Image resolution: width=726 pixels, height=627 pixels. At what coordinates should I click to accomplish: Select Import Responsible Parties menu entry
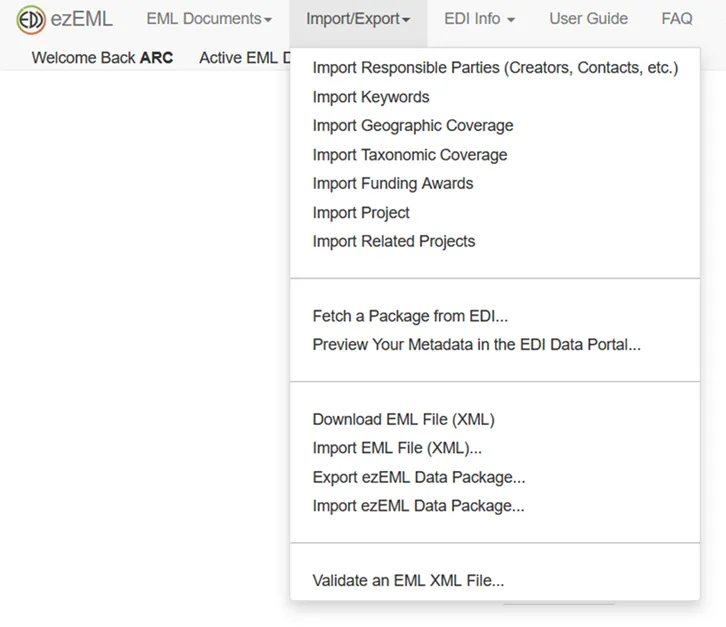click(x=495, y=68)
